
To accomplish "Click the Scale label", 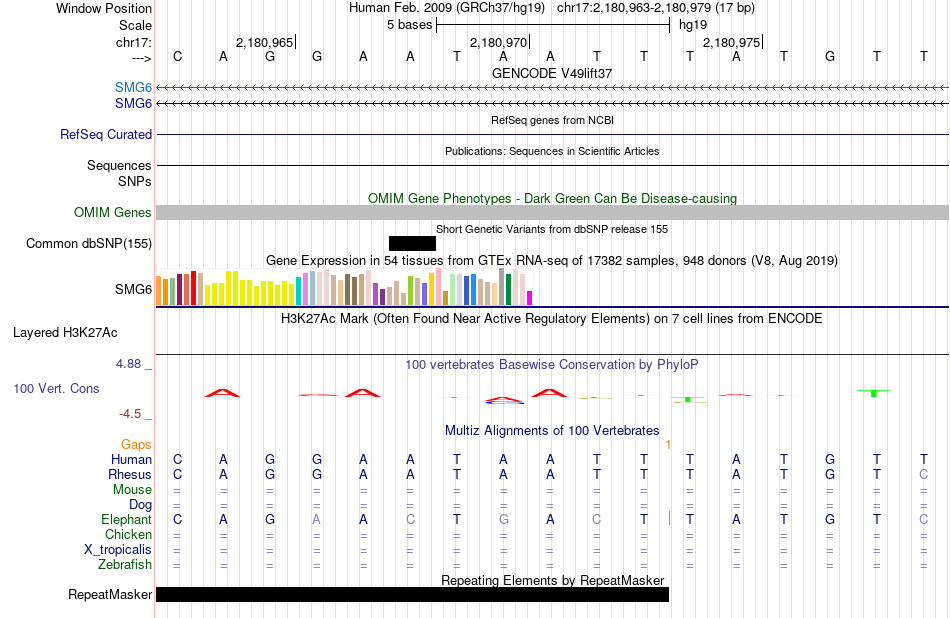I will point(136,25).
